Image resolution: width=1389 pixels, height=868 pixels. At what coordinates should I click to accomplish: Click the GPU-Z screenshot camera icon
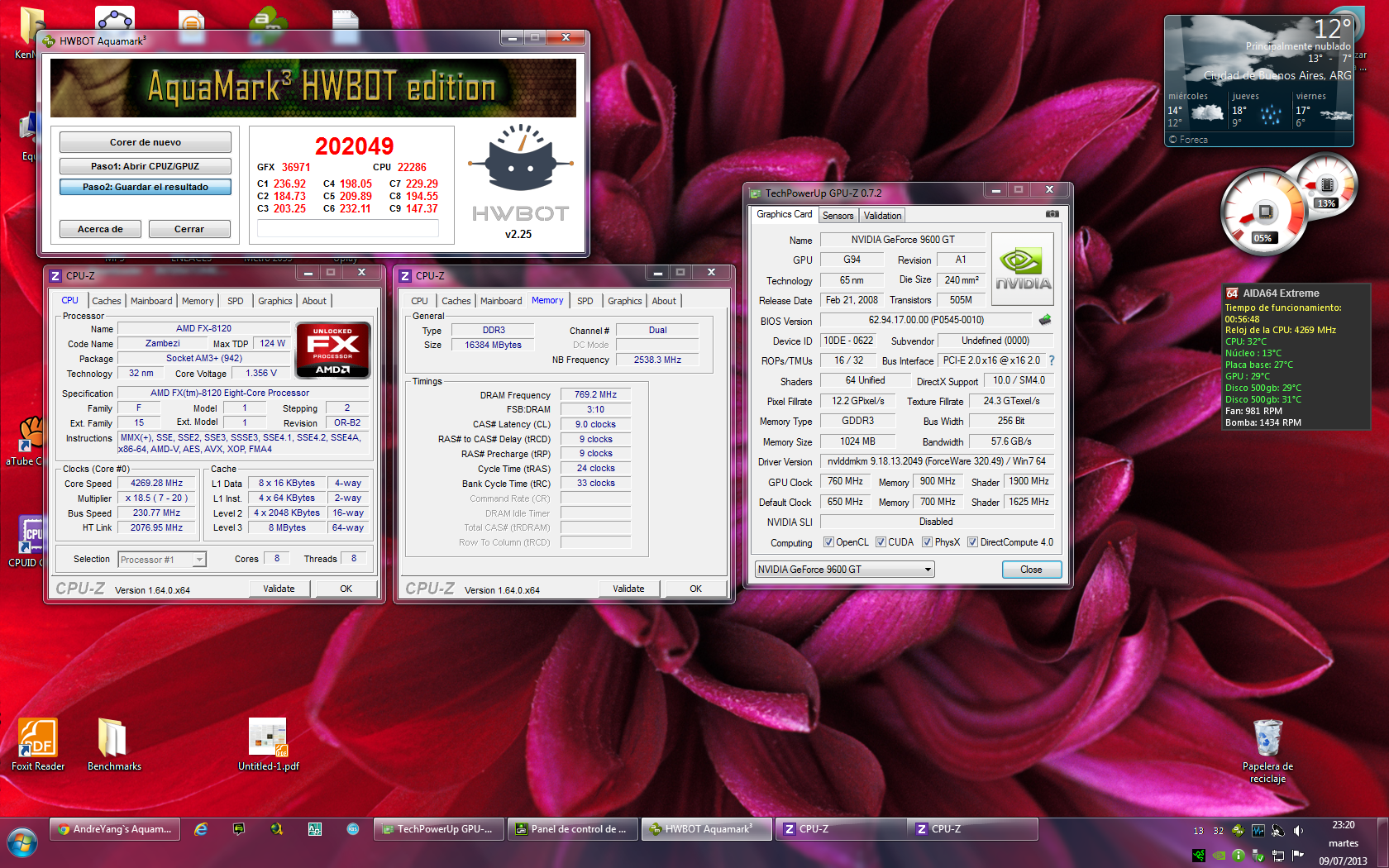[1052, 214]
